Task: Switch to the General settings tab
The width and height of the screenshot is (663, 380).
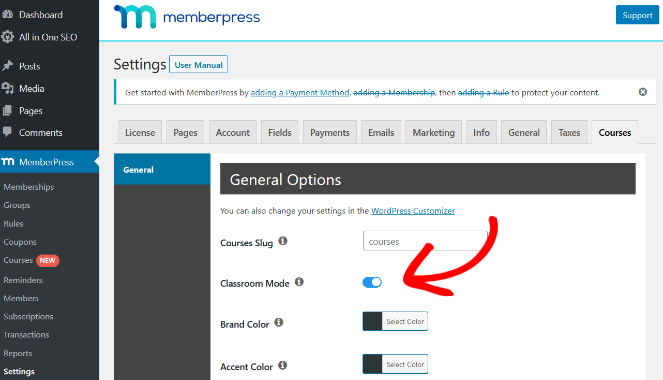Action: 524,132
